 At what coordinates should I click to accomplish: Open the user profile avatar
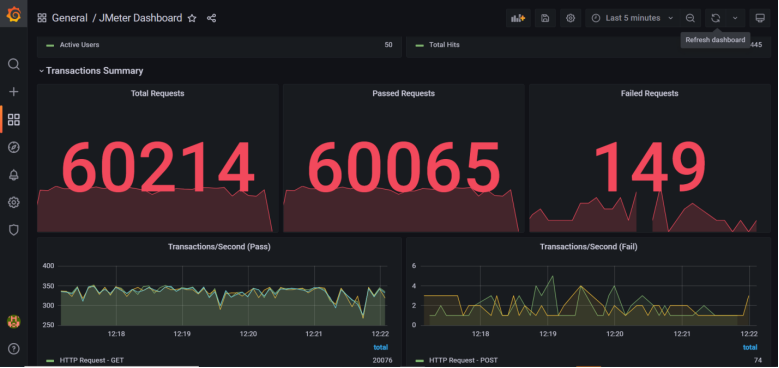[14, 321]
